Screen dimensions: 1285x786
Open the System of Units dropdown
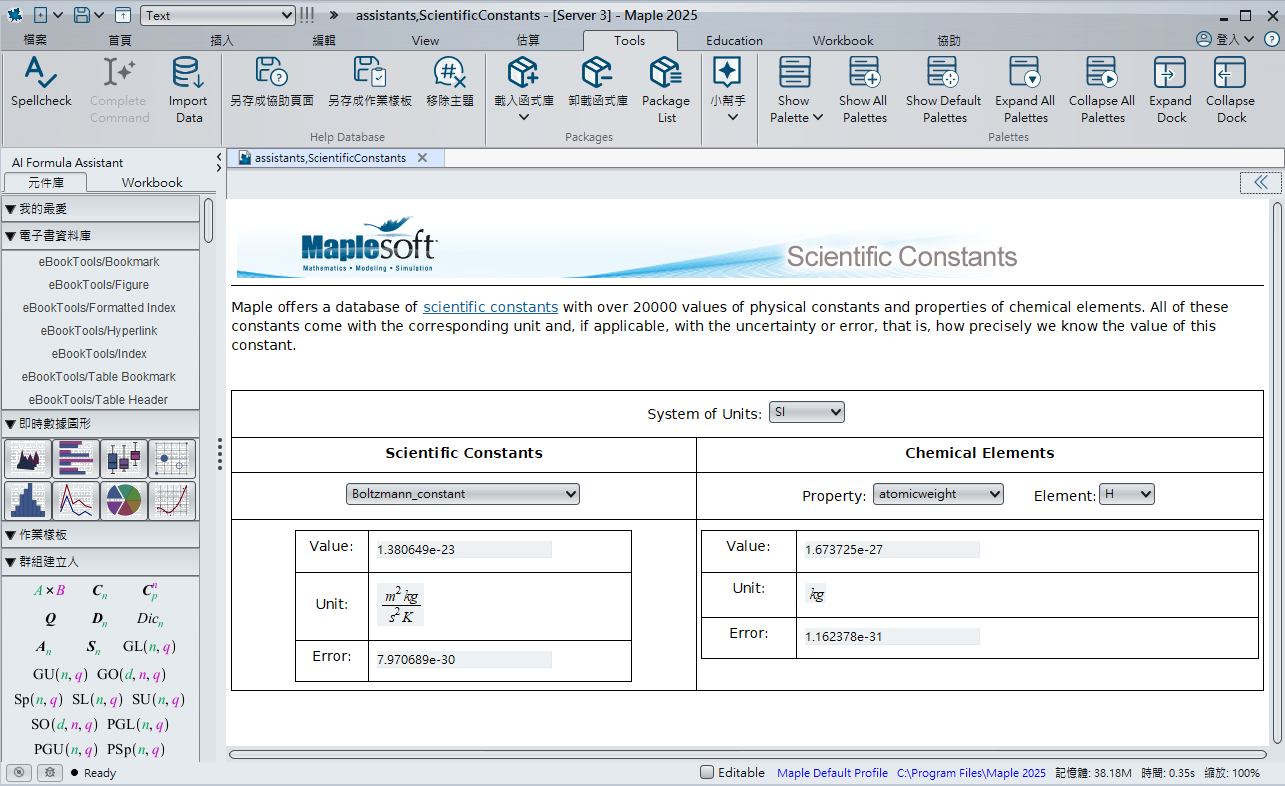coord(806,412)
